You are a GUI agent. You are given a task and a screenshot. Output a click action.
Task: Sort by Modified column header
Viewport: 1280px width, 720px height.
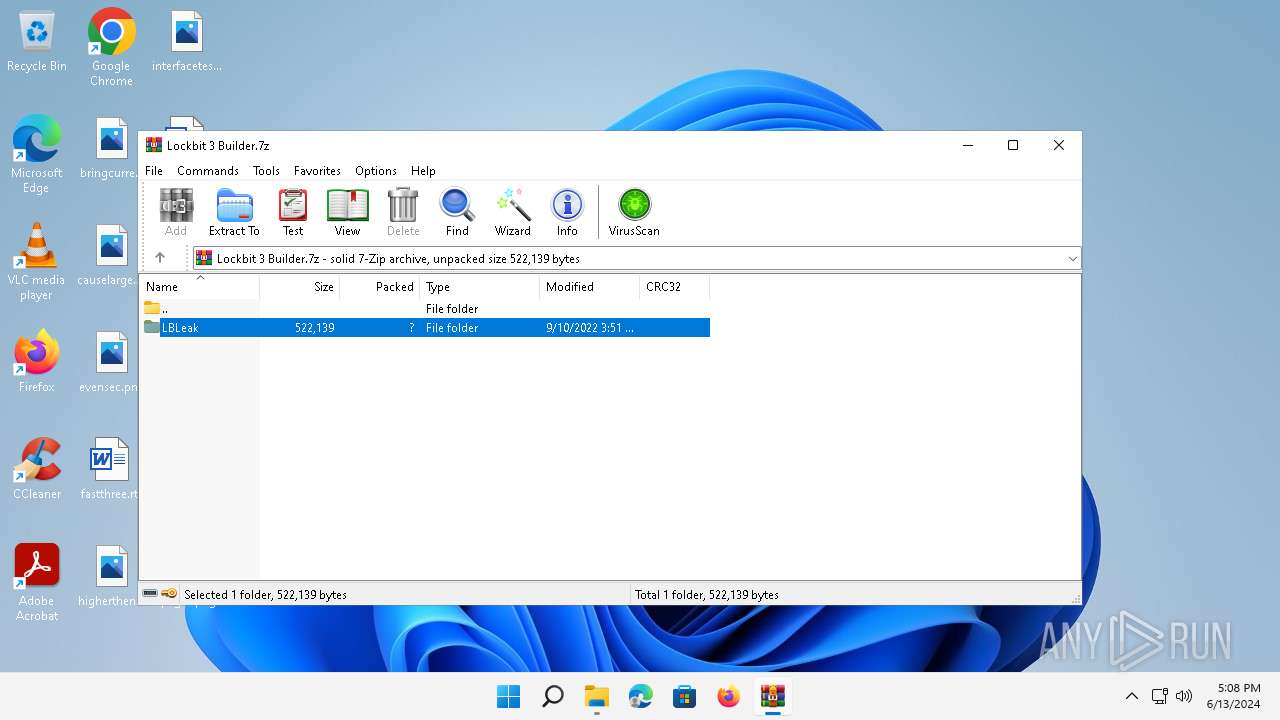[590, 287]
